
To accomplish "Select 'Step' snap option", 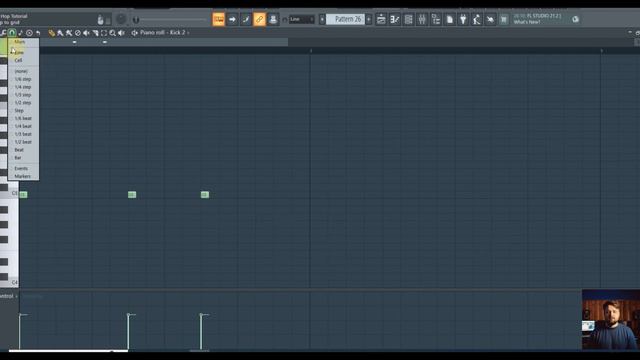I will click(x=23, y=111).
